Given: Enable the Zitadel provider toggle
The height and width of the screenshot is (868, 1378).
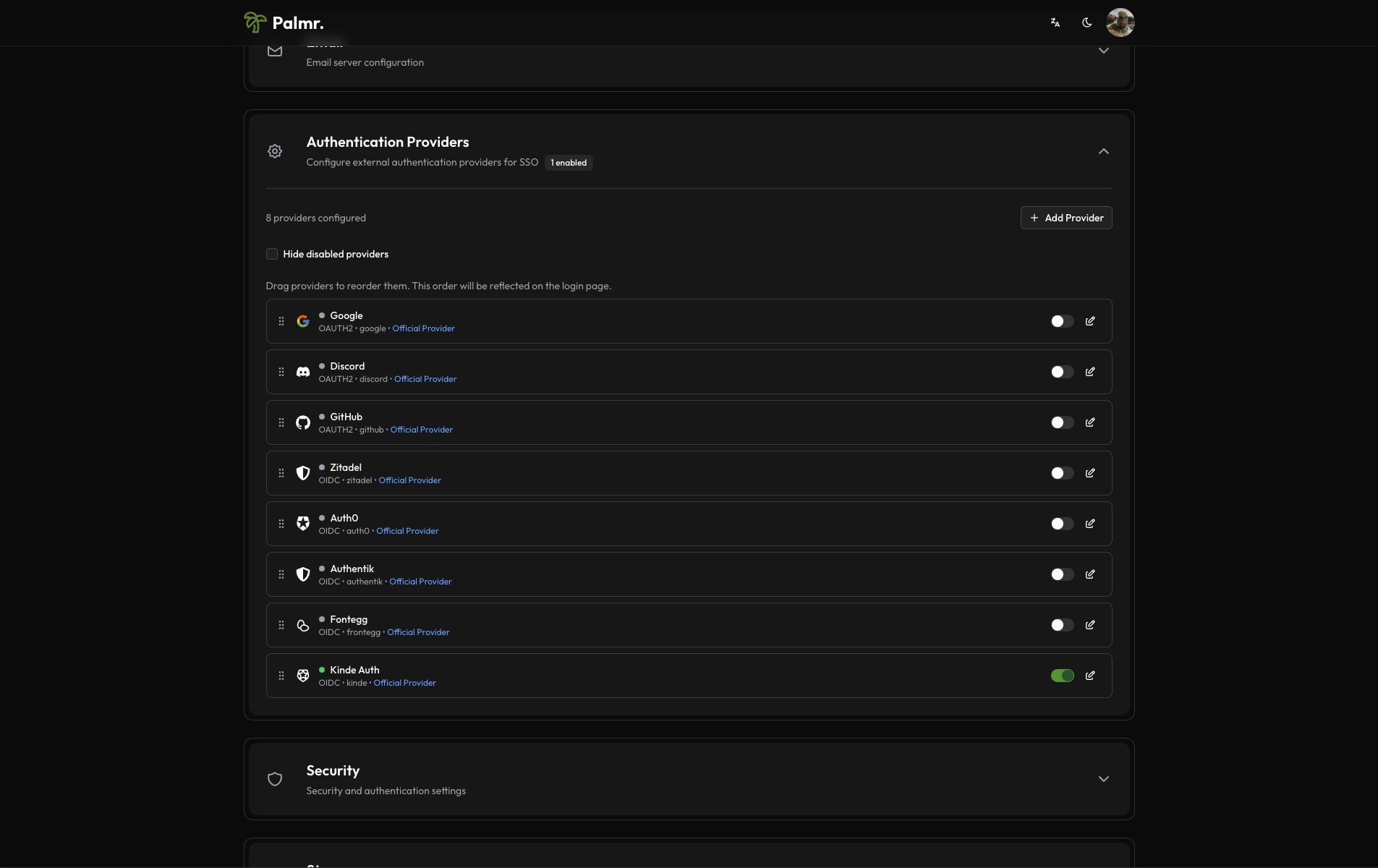Looking at the screenshot, I should click(1062, 473).
